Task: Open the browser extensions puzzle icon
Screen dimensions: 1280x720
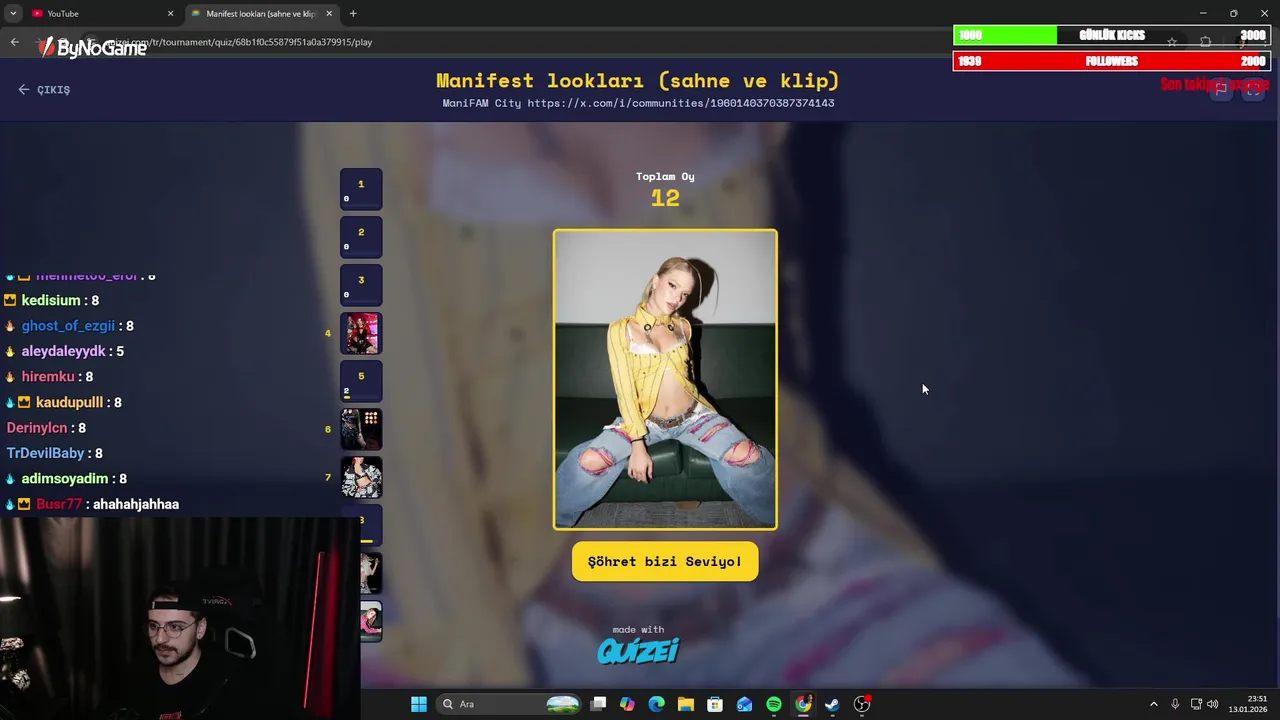Action: coord(1205,42)
